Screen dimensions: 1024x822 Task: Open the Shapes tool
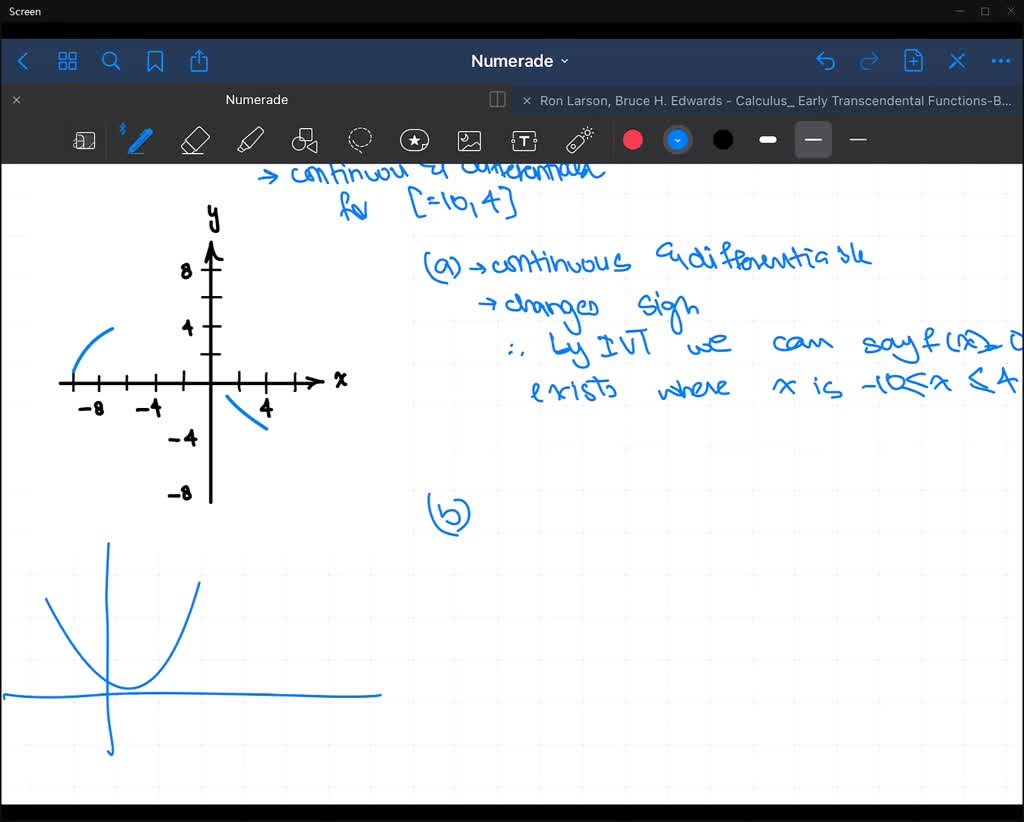click(x=304, y=140)
